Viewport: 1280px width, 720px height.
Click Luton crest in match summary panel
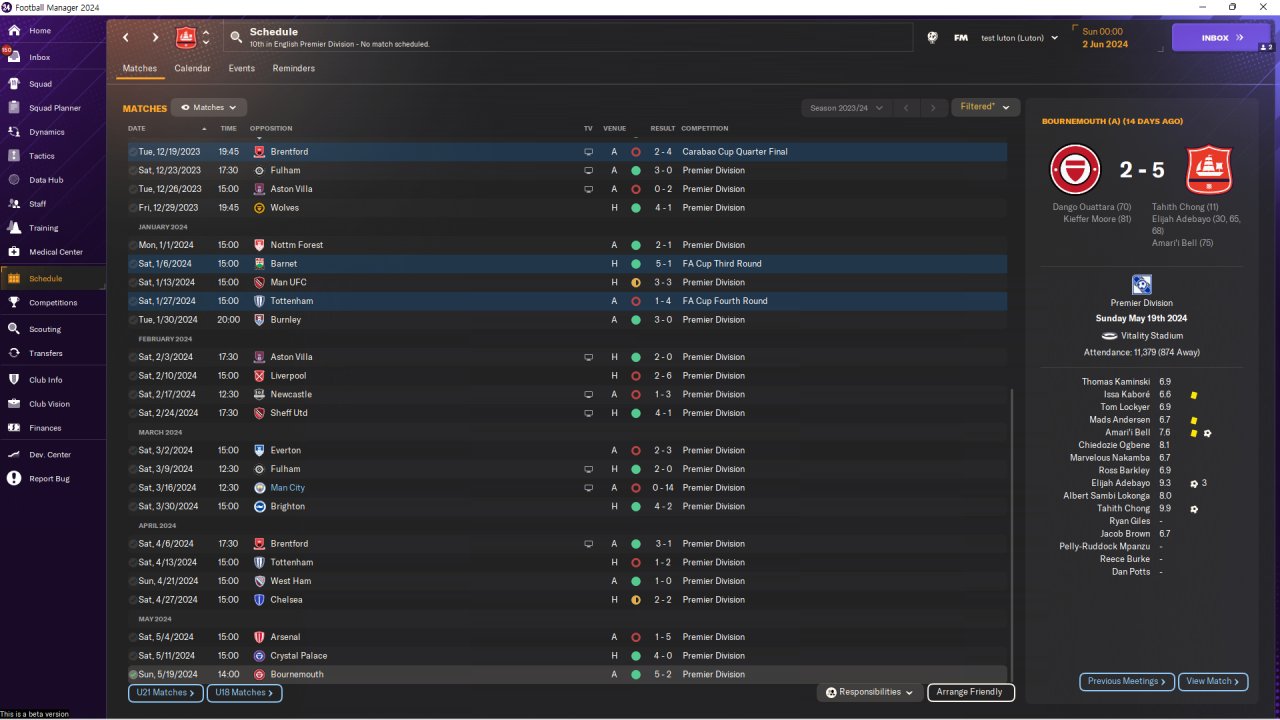click(x=1208, y=170)
